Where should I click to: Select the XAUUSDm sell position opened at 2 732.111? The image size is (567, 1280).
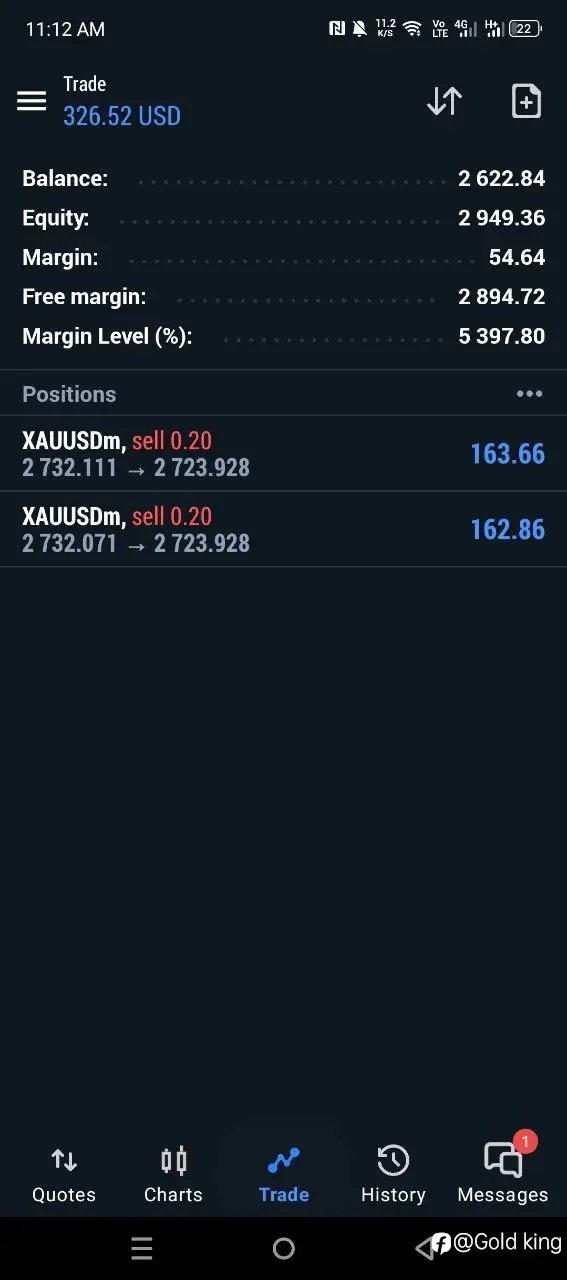pyautogui.click(x=283, y=454)
